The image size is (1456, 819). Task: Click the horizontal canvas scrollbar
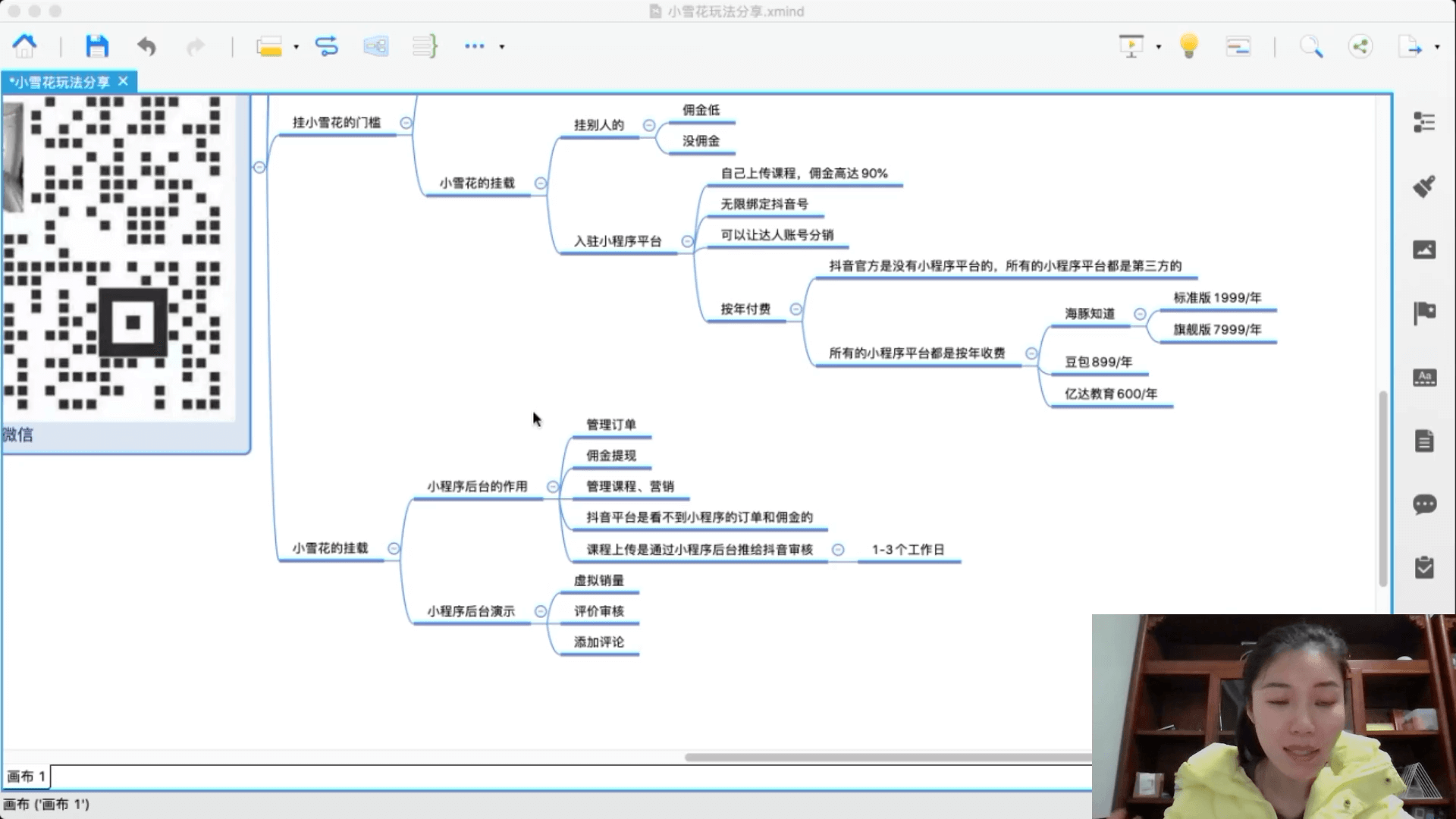[x=887, y=758]
